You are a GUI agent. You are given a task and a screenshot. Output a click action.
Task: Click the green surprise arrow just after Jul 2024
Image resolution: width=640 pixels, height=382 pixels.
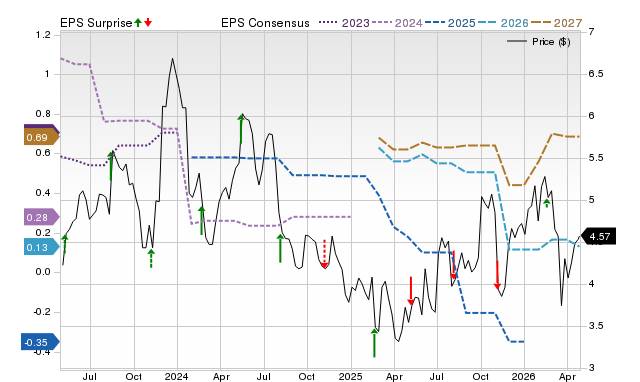click(x=280, y=248)
